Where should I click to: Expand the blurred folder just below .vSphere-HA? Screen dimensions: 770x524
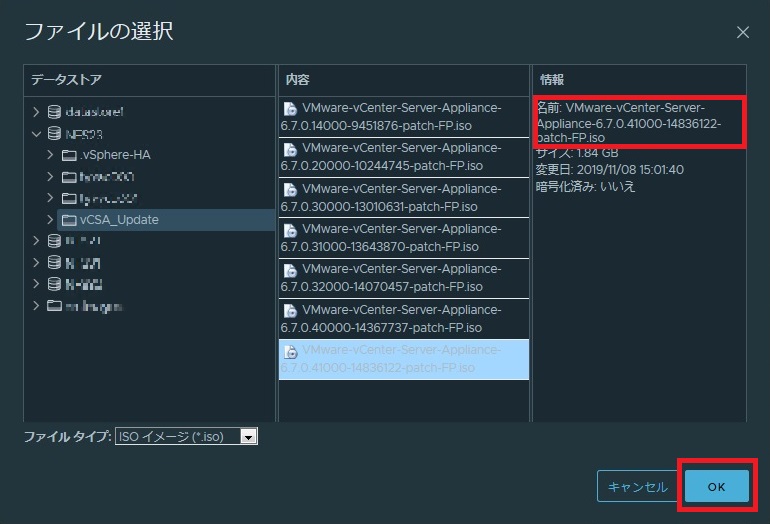pos(50,176)
